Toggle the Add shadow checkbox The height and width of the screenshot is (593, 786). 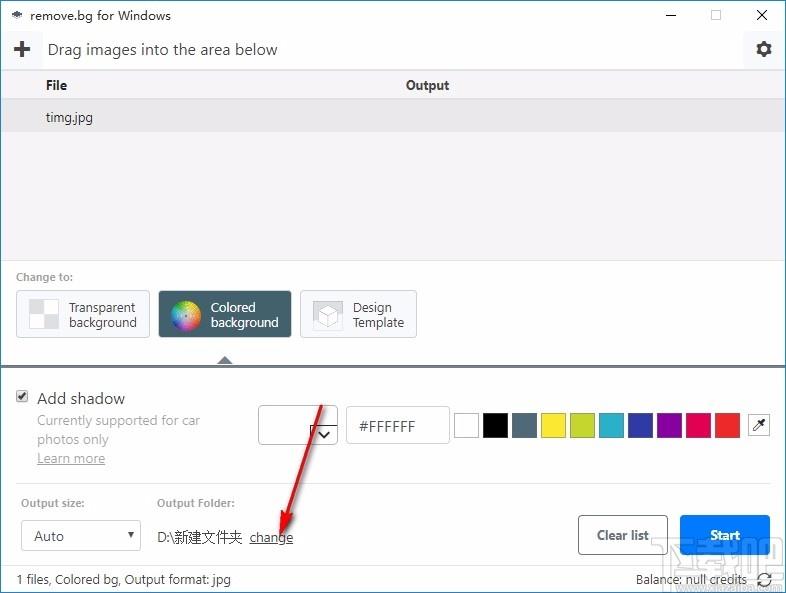(22, 397)
